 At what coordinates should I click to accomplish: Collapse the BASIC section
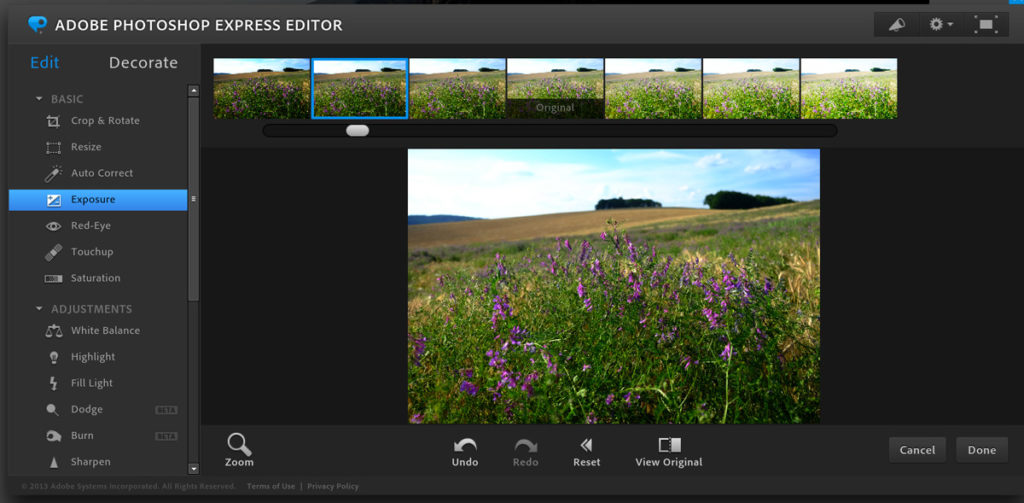point(40,99)
